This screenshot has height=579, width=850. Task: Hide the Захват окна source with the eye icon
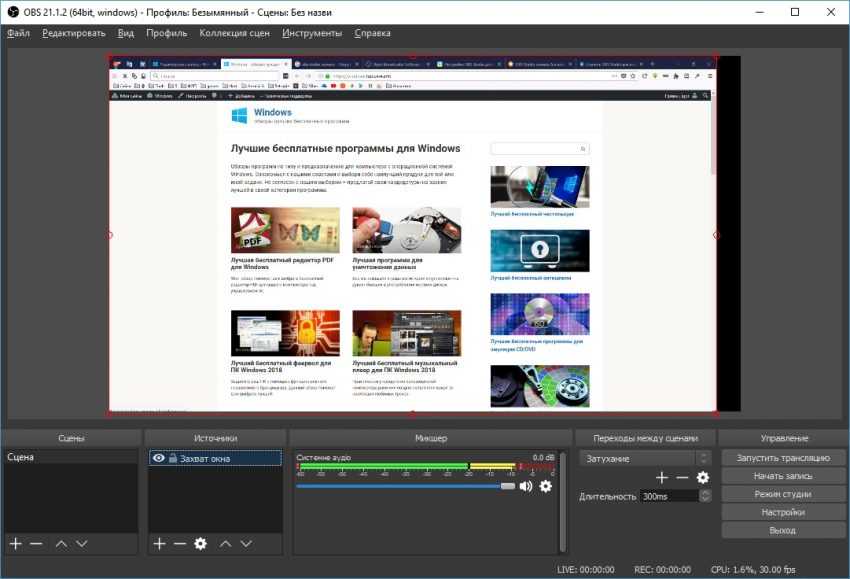pyautogui.click(x=158, y=457)
